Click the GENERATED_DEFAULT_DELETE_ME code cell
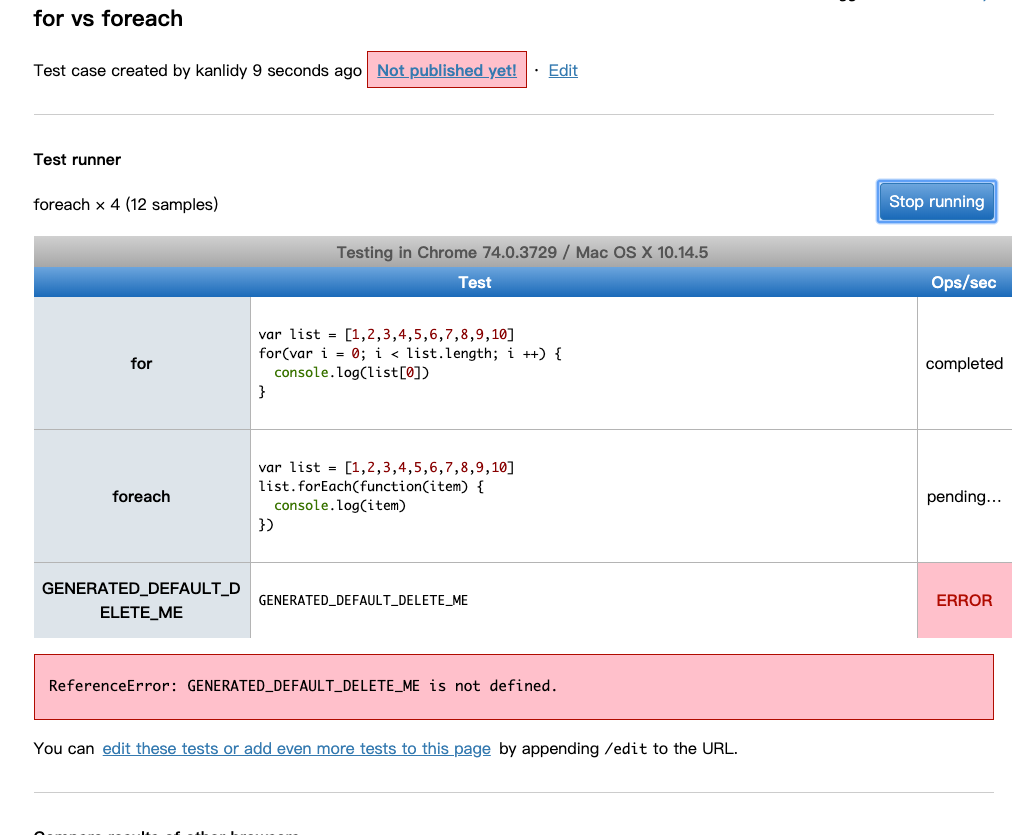This screenshot has width=1018, height=835. 363,600
